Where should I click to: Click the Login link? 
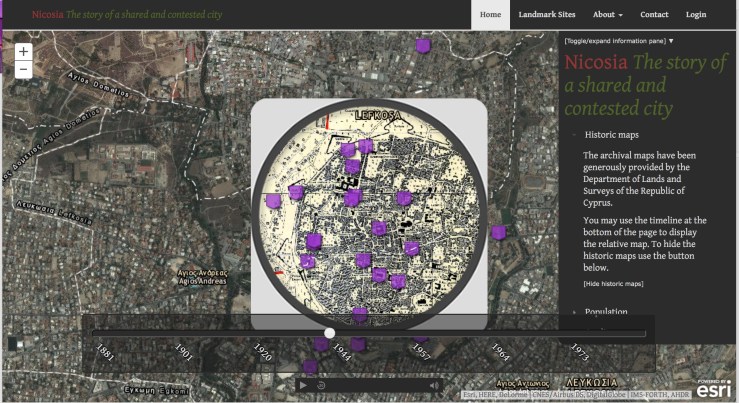696,15
